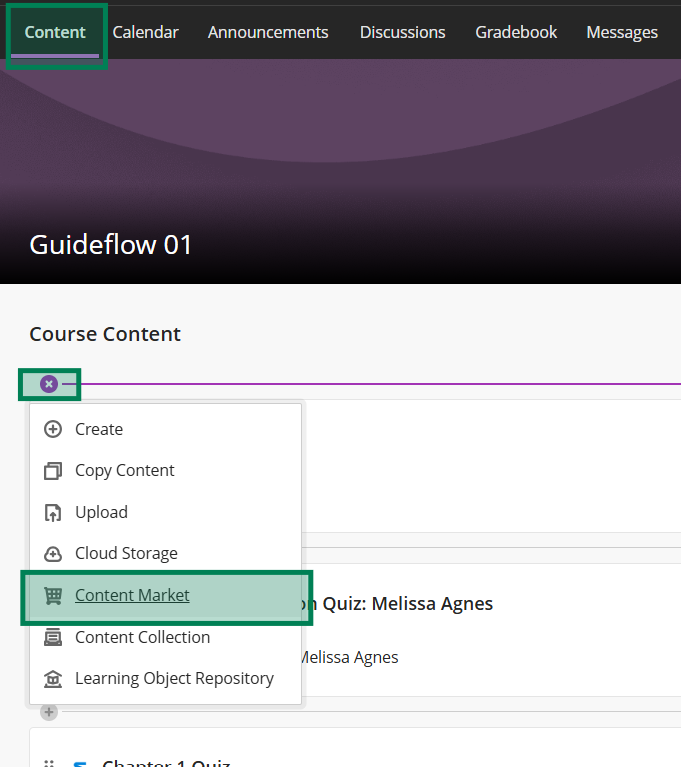Select the Discussions tab
Image resolution: width=681 pixels, height=767 pixels.
point(402,32)
